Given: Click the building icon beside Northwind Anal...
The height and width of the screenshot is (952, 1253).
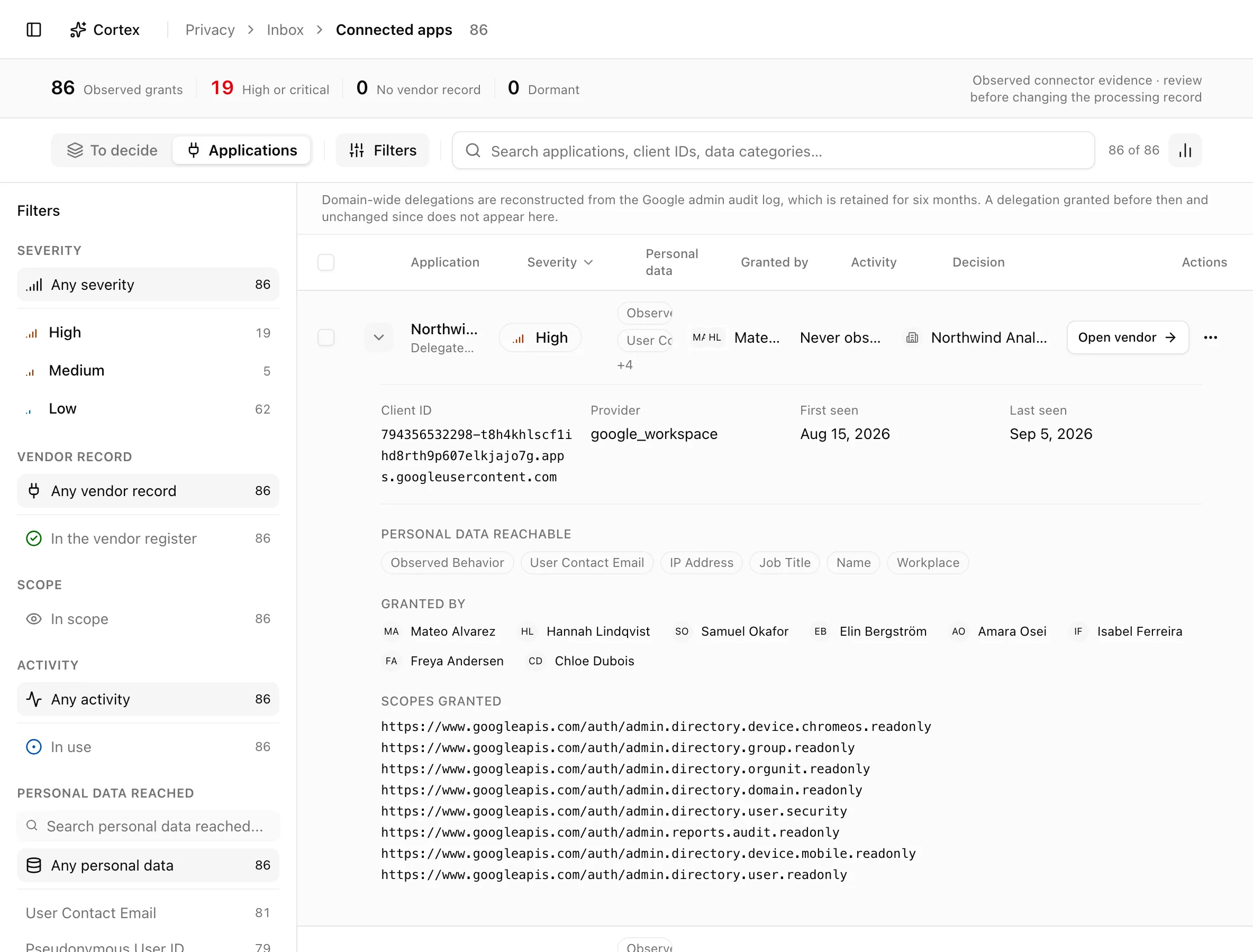Looking at the screenshot, I should tap(912, 338).
